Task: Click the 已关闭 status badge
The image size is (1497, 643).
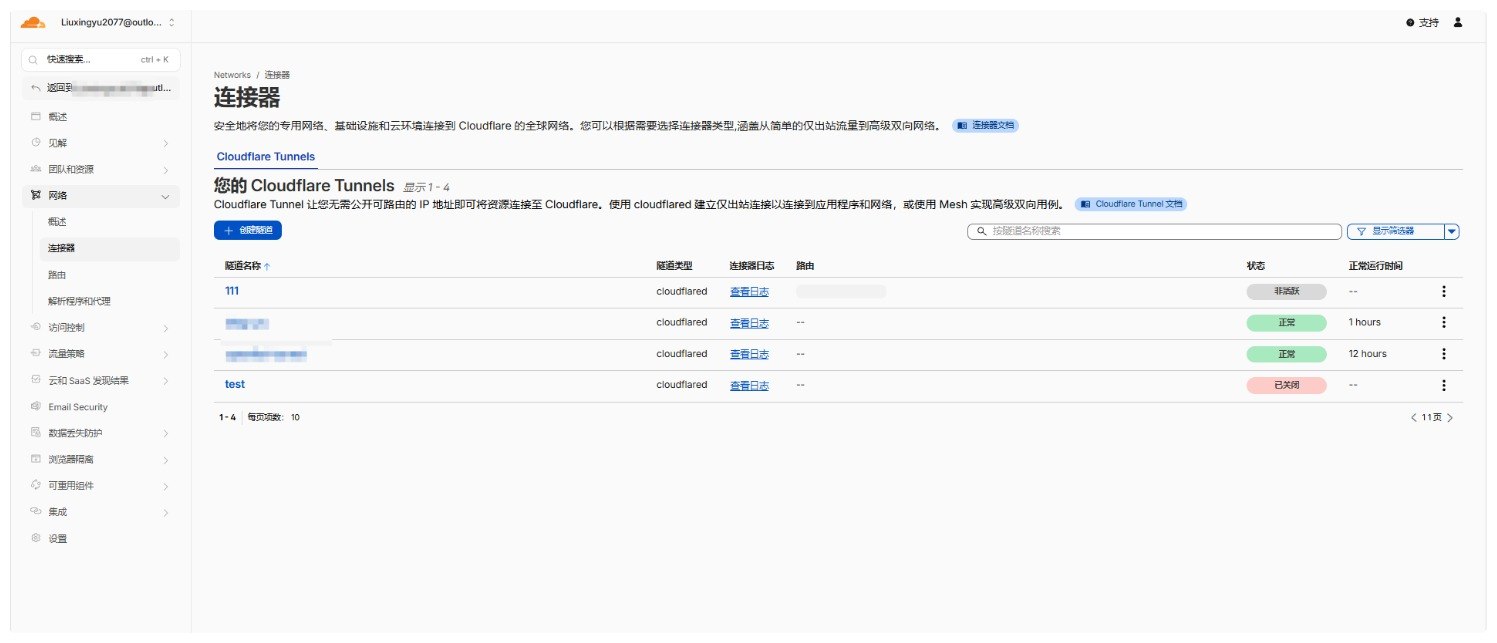Action: [x=1286, y=385]
